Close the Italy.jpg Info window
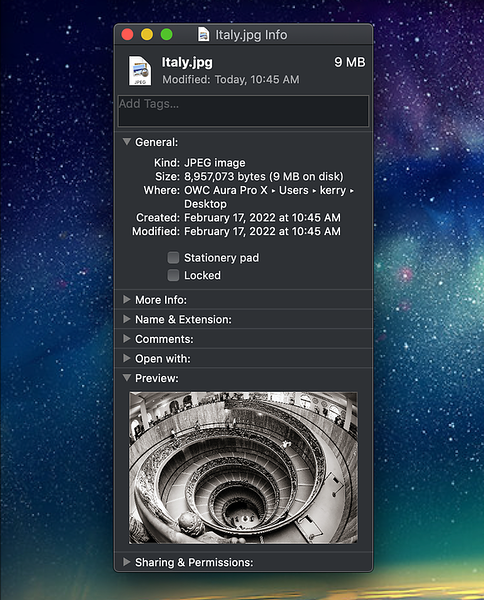The width and height of the screenshot is (484, 600). pos(127,34)
